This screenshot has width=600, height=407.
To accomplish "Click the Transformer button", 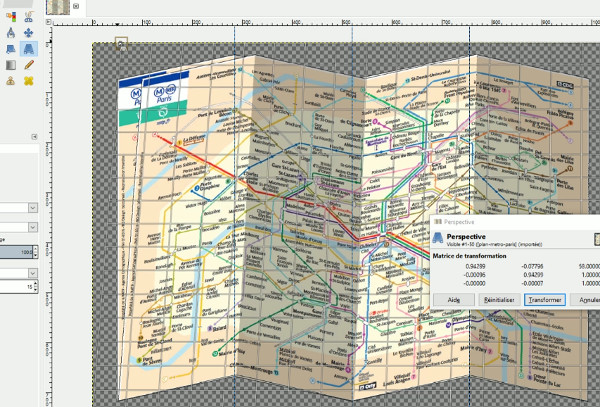I will [x=545, y=300].
